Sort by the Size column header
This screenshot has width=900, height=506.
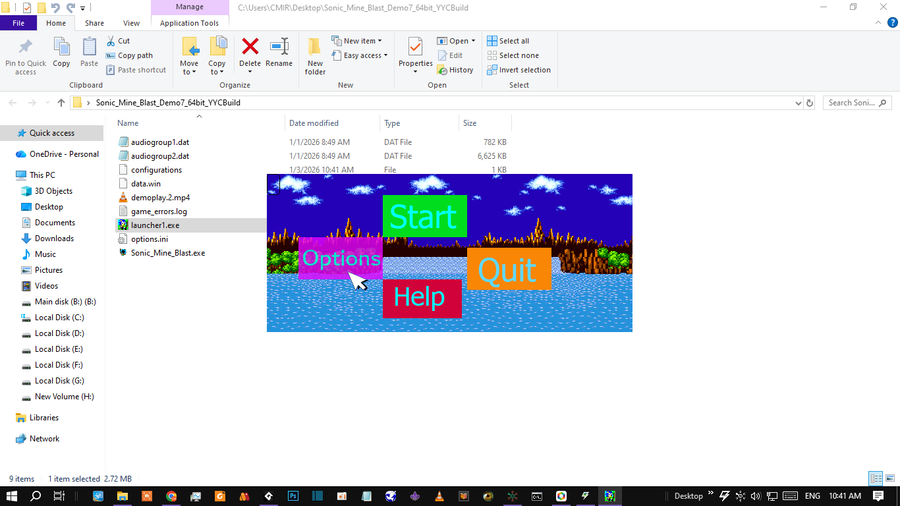pyautogui.click(x=470, y=123)
